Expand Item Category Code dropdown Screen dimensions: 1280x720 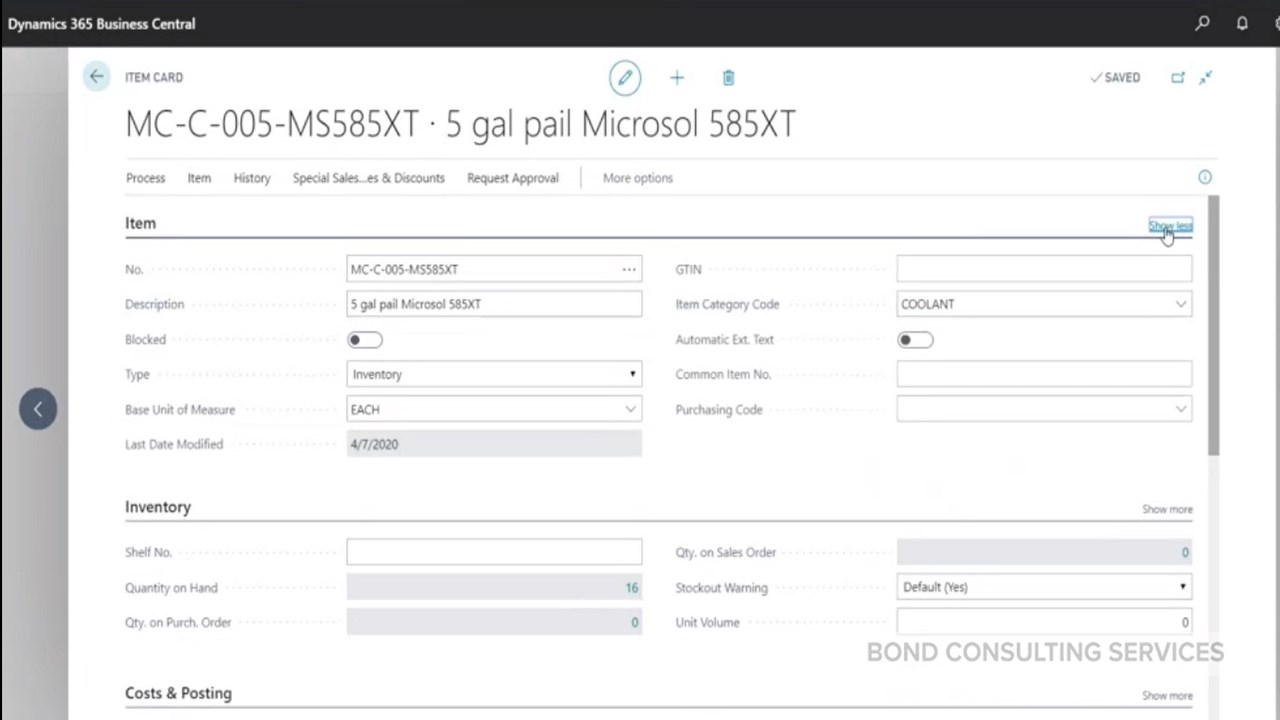(1181, 304)
